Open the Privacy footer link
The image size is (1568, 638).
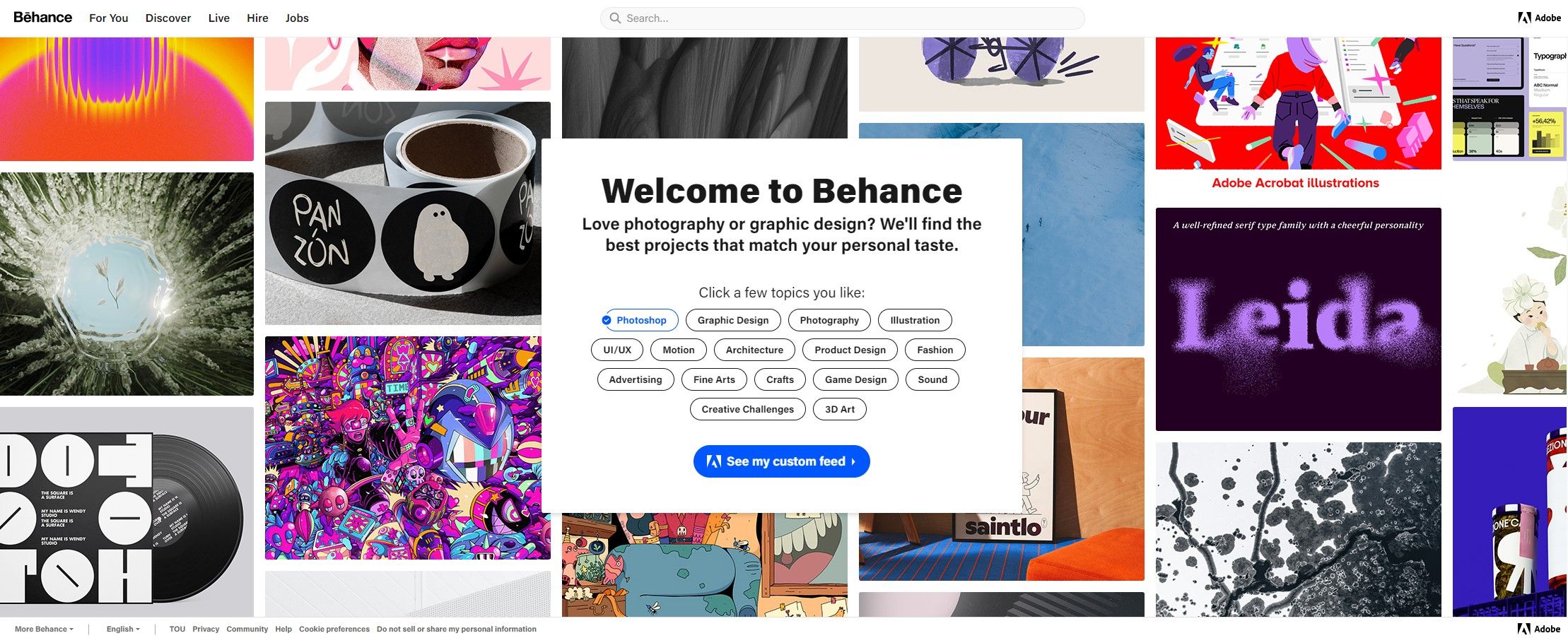[x=206, y=629]
